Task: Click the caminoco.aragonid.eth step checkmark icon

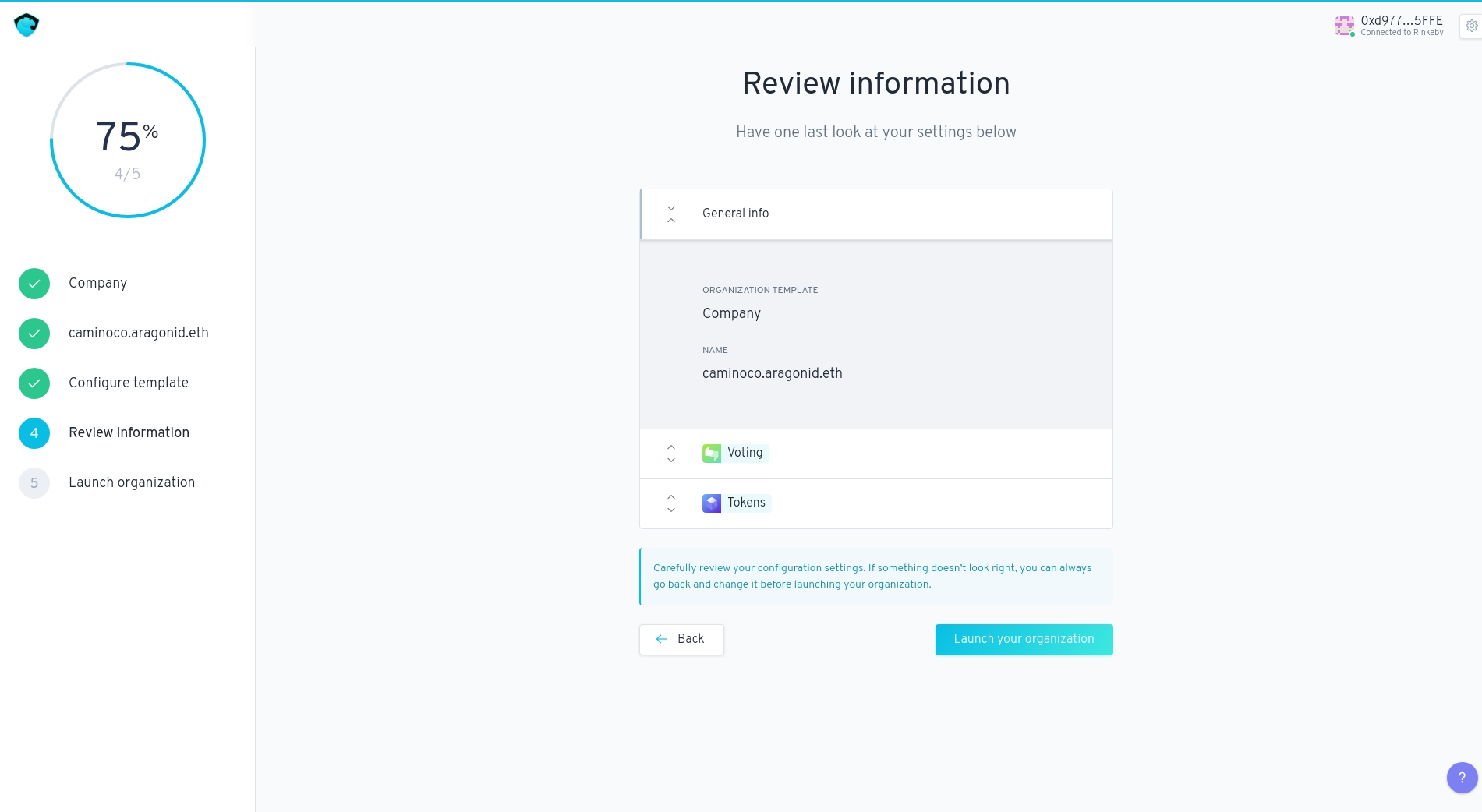Action: click(x=34, y=334)
